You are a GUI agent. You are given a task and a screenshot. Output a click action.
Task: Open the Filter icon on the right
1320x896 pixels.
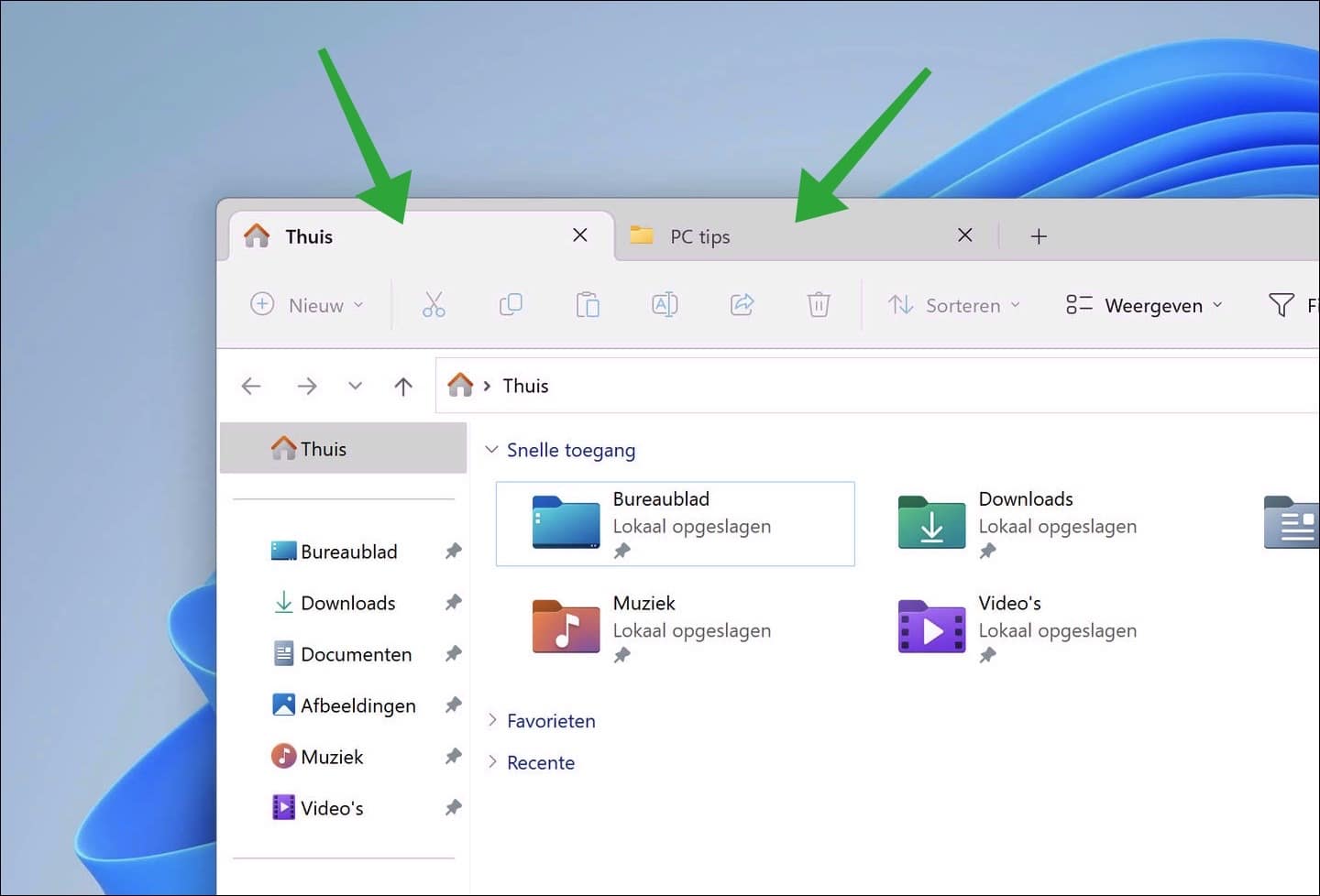pyautogui.click(x=1281, y=304)
